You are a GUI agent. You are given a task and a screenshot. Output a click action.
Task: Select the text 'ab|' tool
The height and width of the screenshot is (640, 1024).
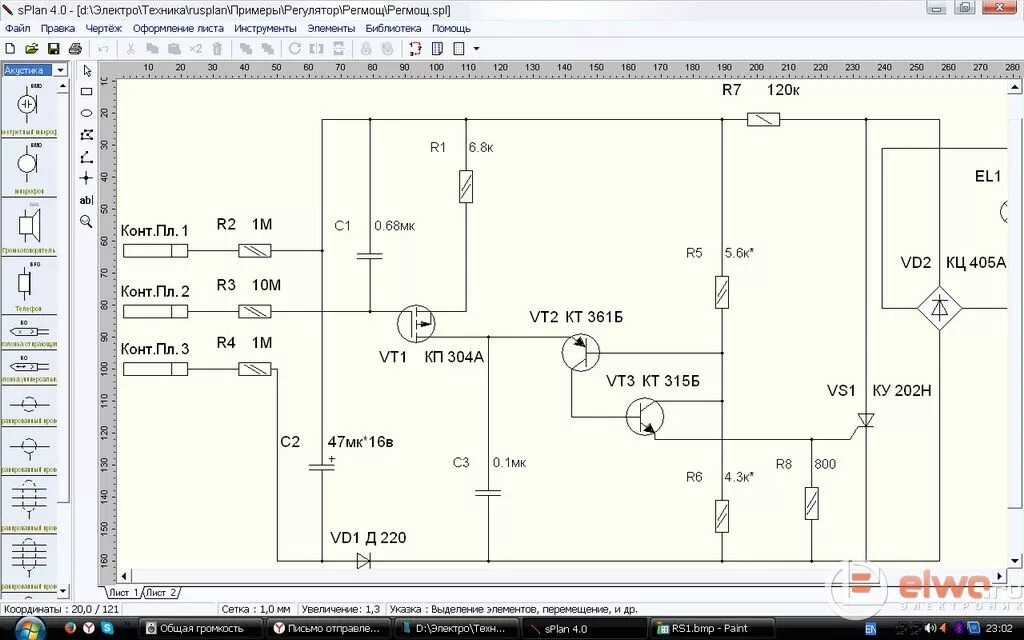coord(86,200)
